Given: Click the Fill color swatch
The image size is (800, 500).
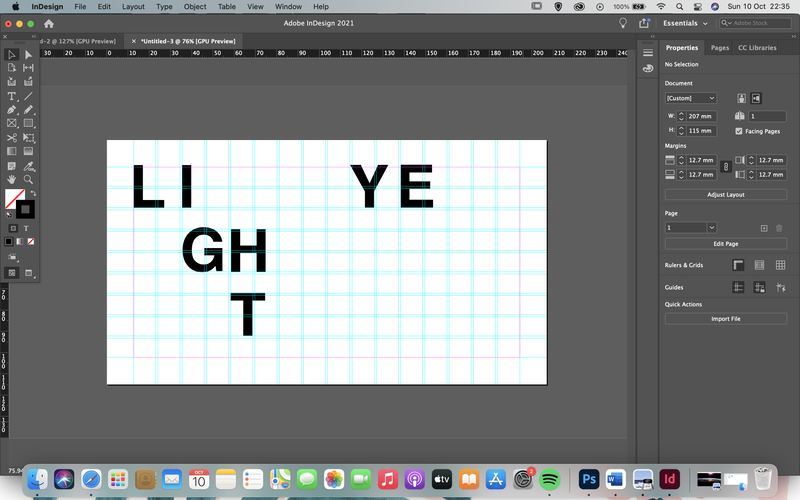Looking at the screenshot, I should tap(13, 198).
